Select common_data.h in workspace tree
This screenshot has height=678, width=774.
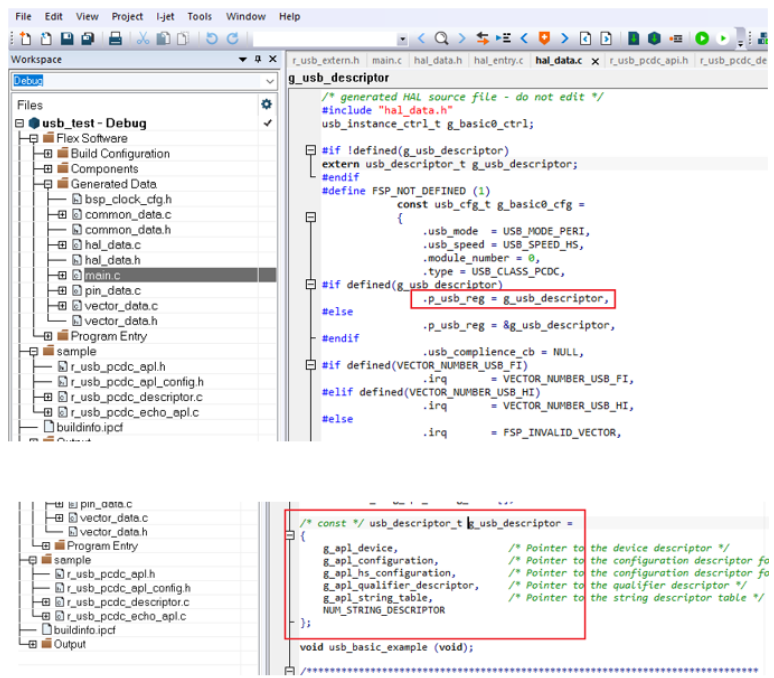(128, 230)
